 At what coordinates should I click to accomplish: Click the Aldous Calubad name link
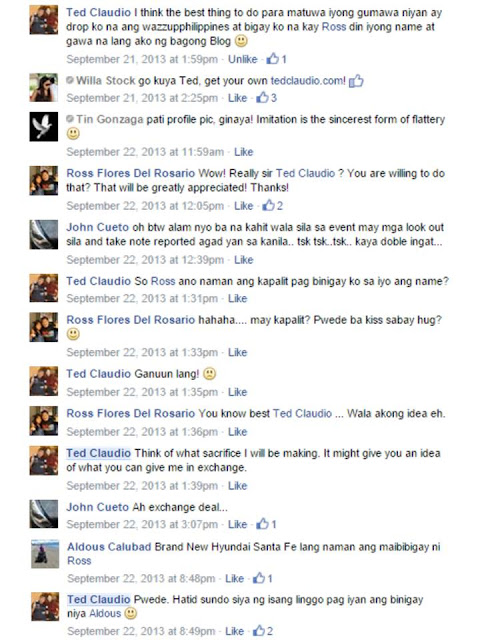pyautogui.click(x=109, y=547)
